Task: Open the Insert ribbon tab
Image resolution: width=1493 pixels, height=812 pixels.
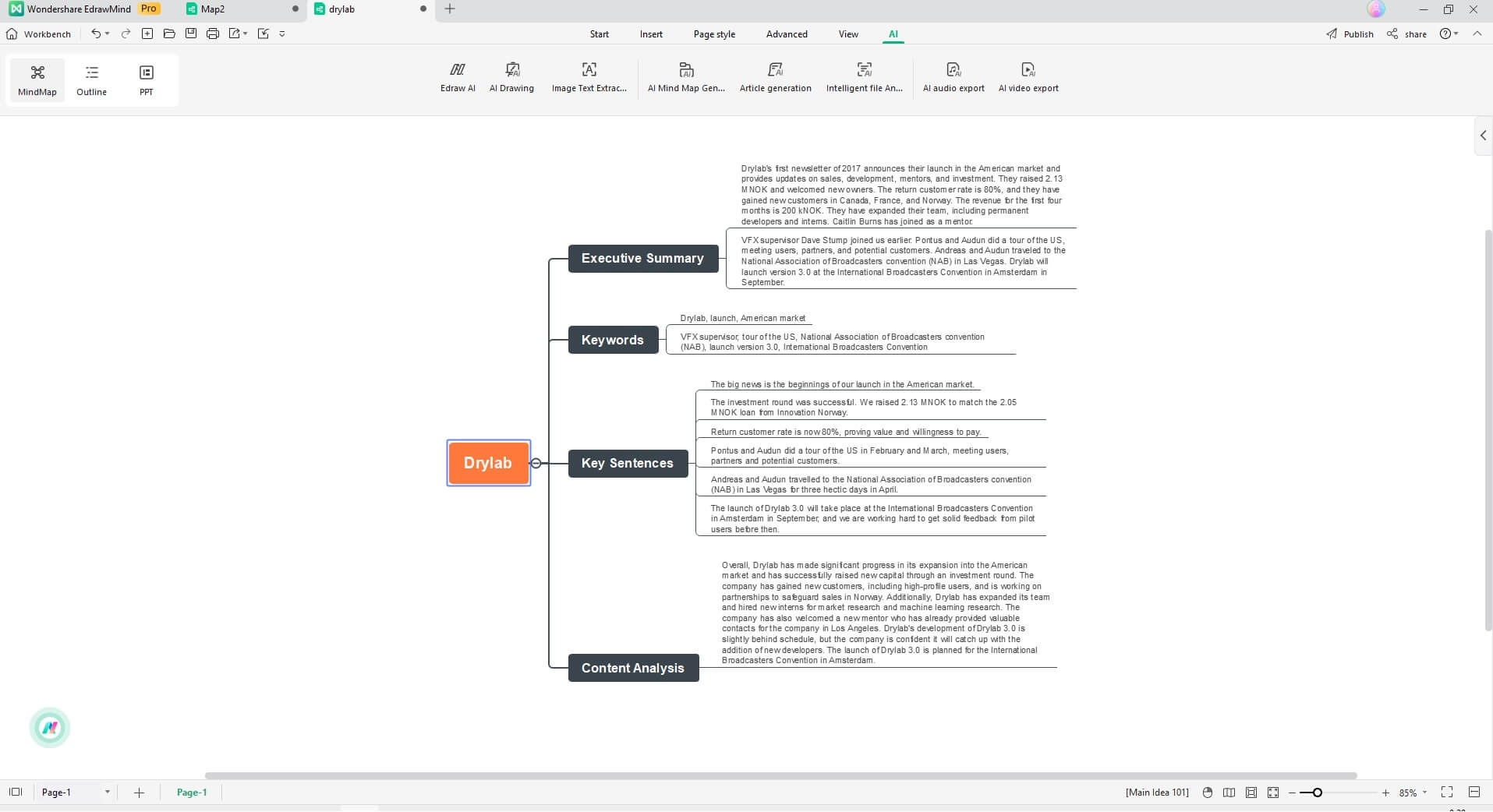Action: (x=651, y=34)
